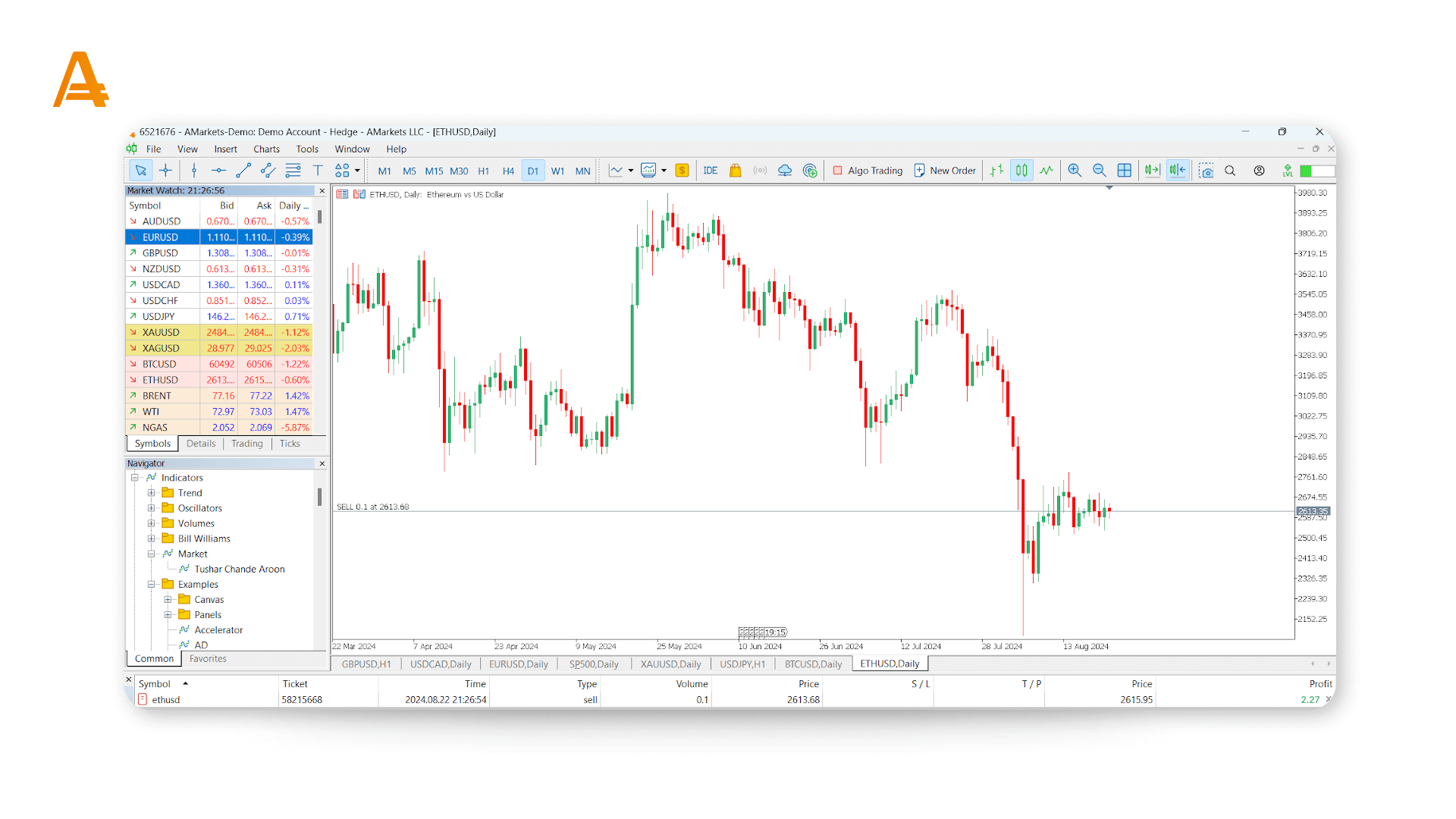Image resolution: width=1456 pixels, height=819 pixels.
Task: Select the text label tool
Action: tap(318, 171)
